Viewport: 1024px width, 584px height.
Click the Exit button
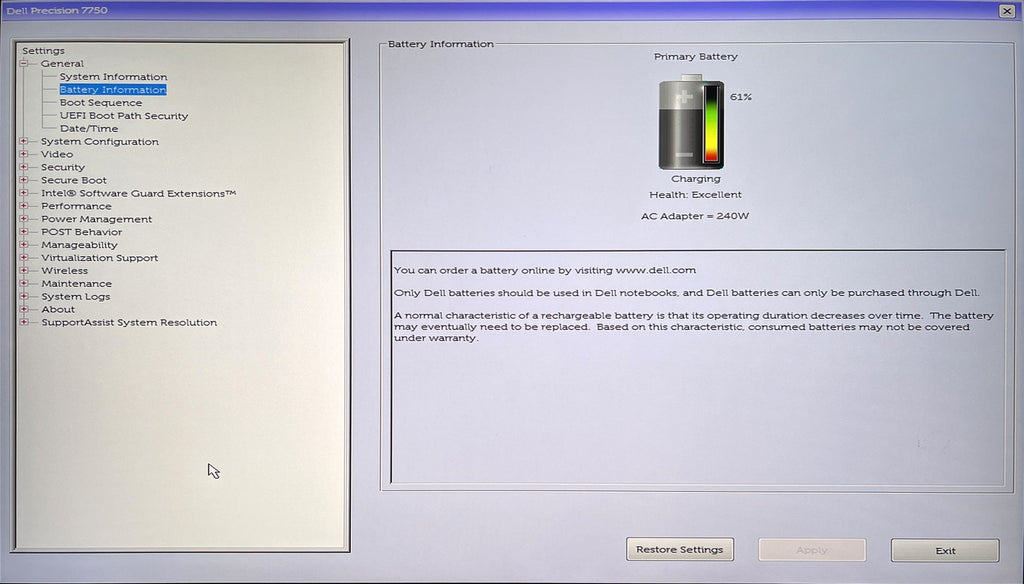[x=945, y=551]
